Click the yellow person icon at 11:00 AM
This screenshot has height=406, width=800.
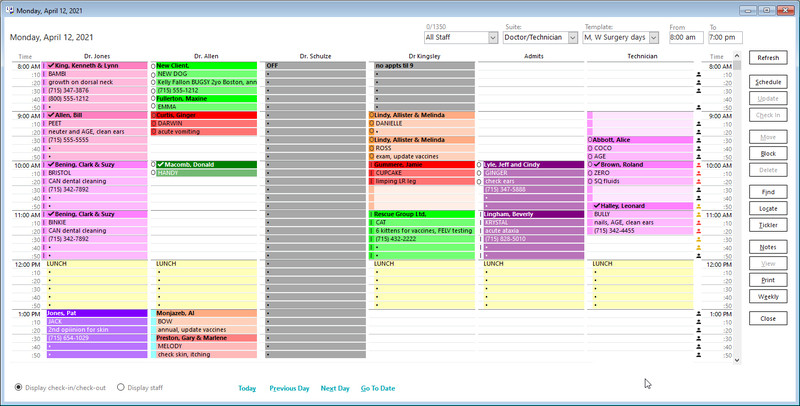click(x=698, y=215)
